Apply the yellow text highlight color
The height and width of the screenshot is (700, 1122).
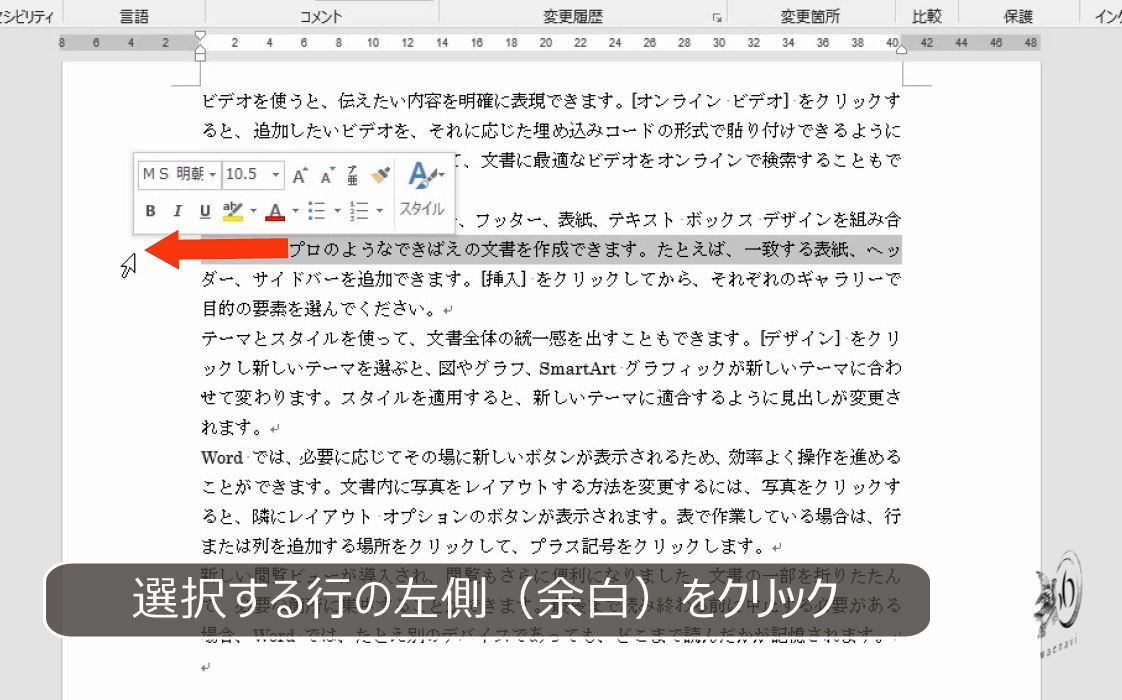click(x=233, y=210)
